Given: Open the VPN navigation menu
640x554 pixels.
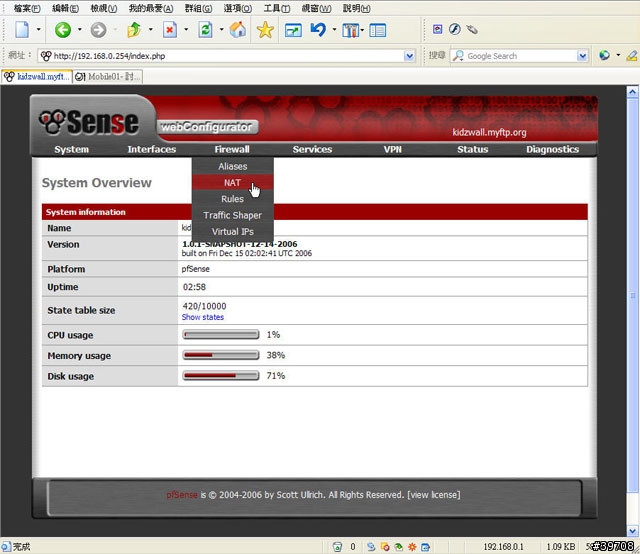Looking at the screenshot, I should tap(392, 149).
